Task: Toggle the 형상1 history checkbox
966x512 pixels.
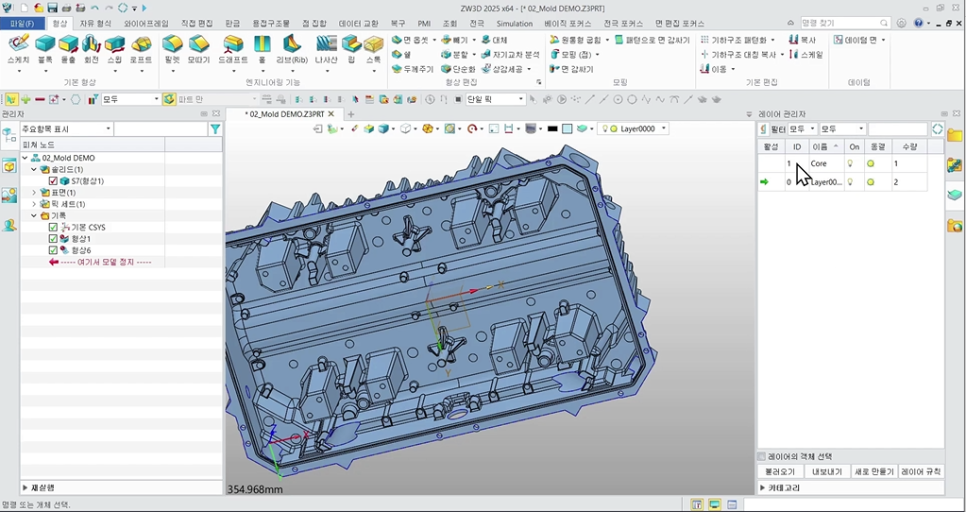Action: click(x=53, y=238)
